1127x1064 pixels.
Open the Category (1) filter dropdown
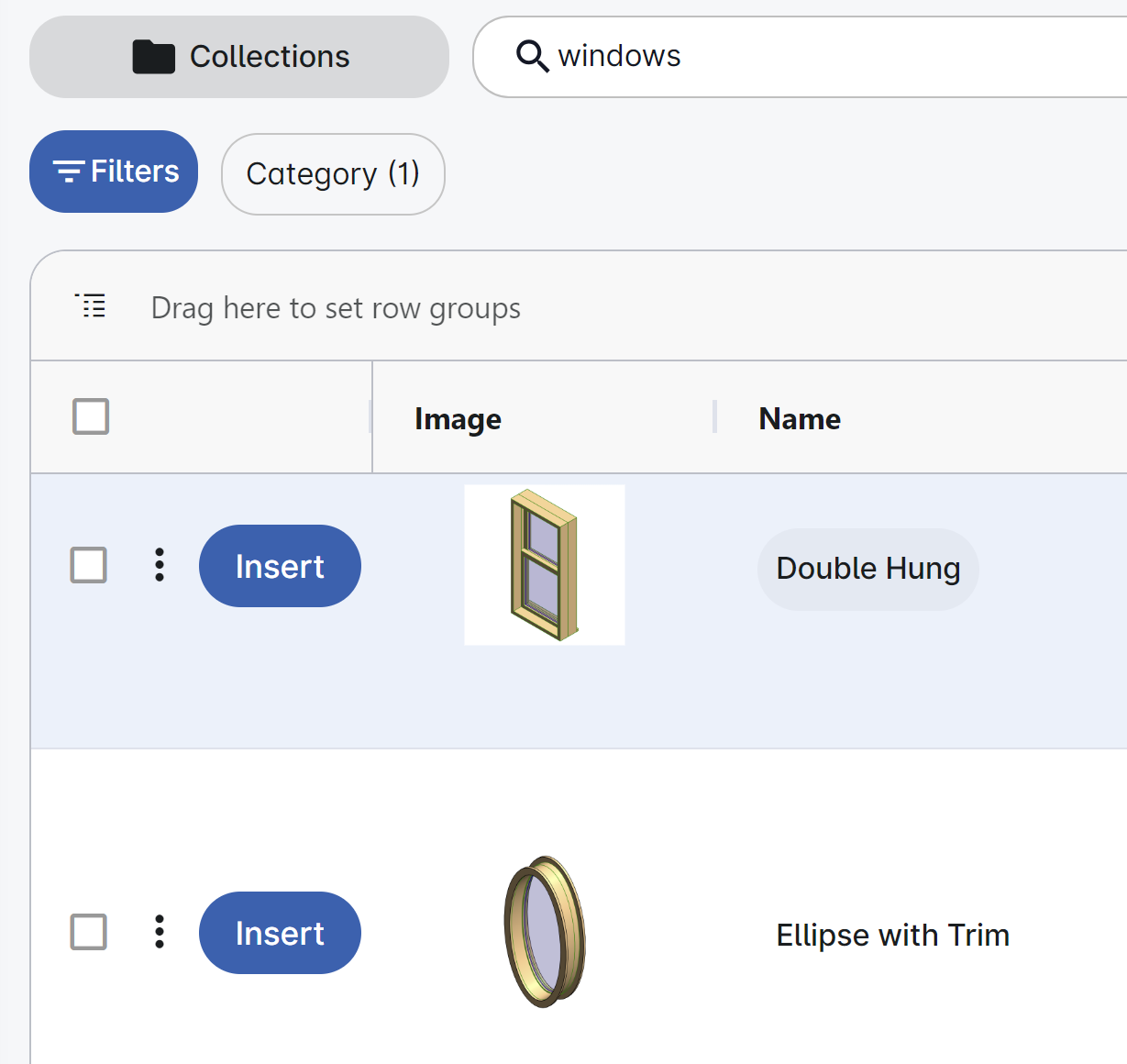pyautogui.click(x=333, y=174)
